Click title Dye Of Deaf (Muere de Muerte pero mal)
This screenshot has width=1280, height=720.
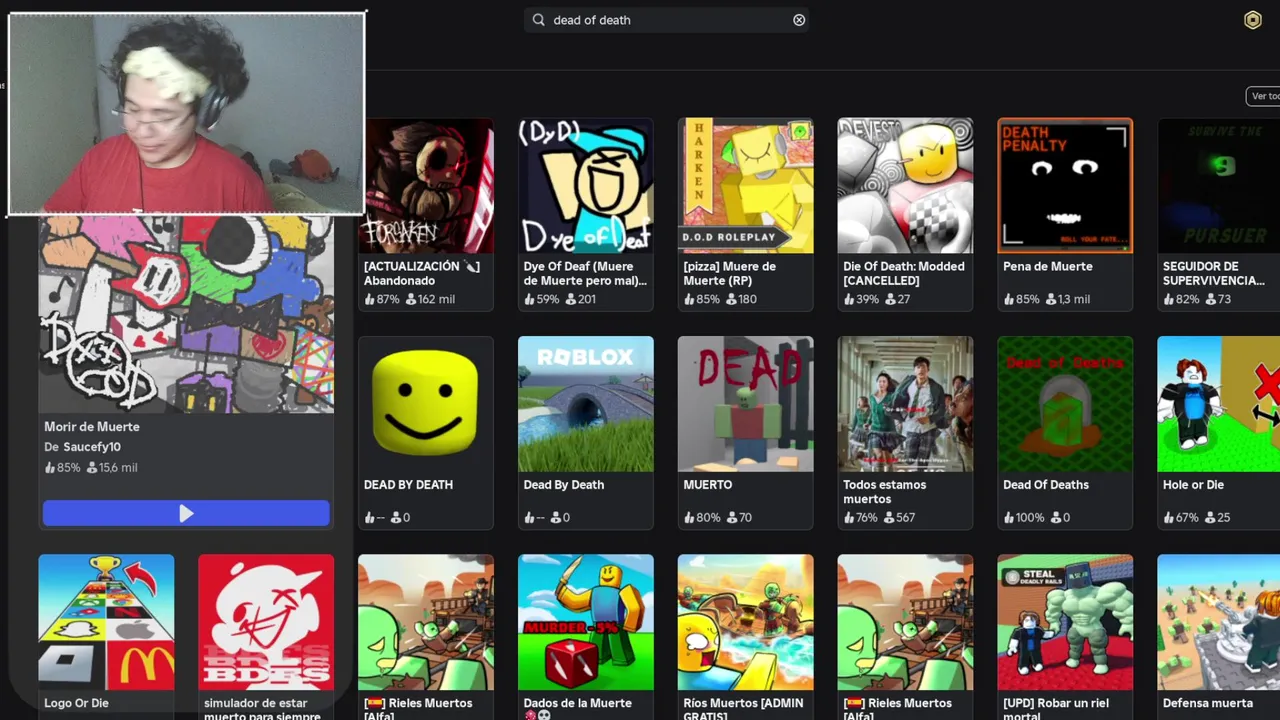point(585,273)
